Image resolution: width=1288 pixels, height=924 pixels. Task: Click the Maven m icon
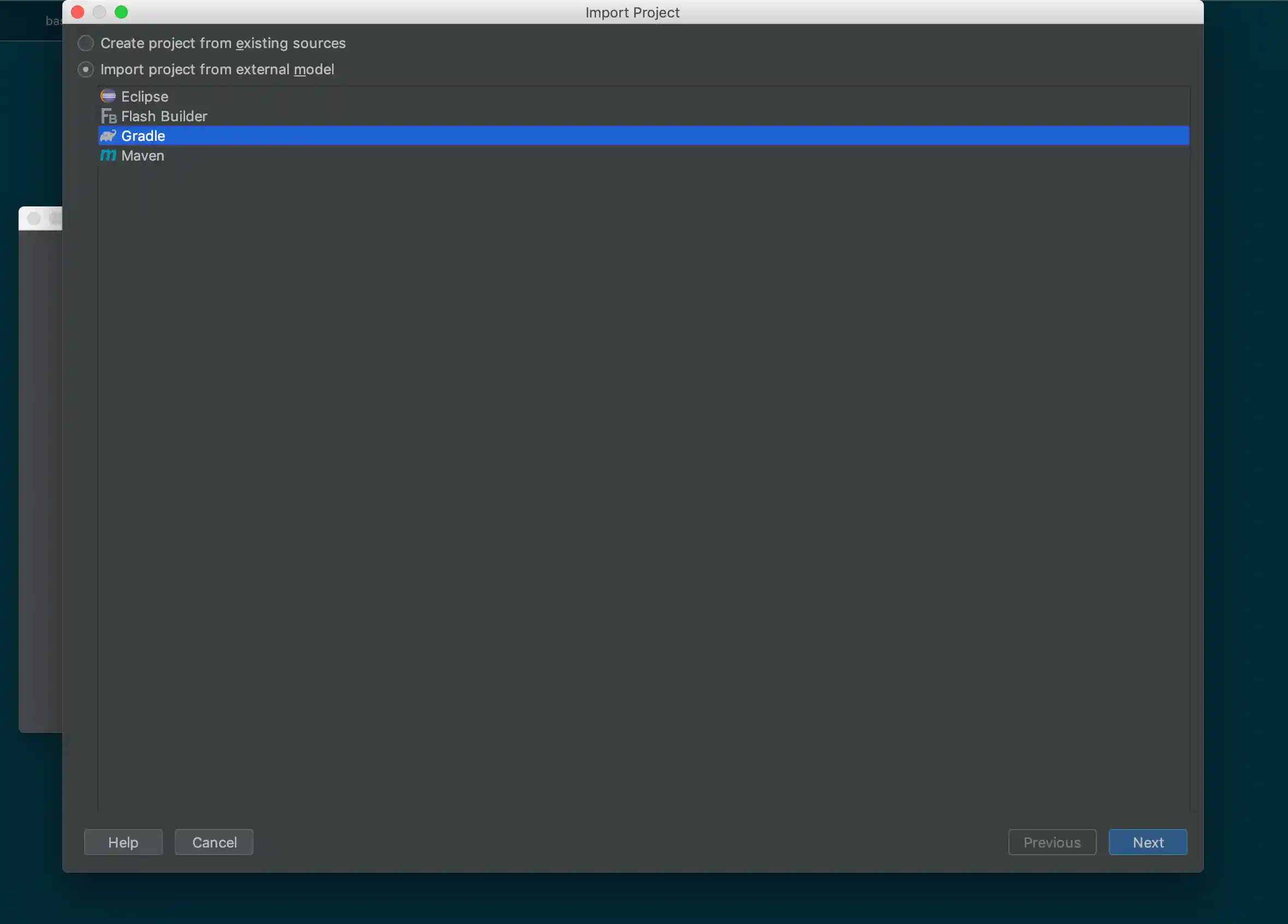coord(109,156)
